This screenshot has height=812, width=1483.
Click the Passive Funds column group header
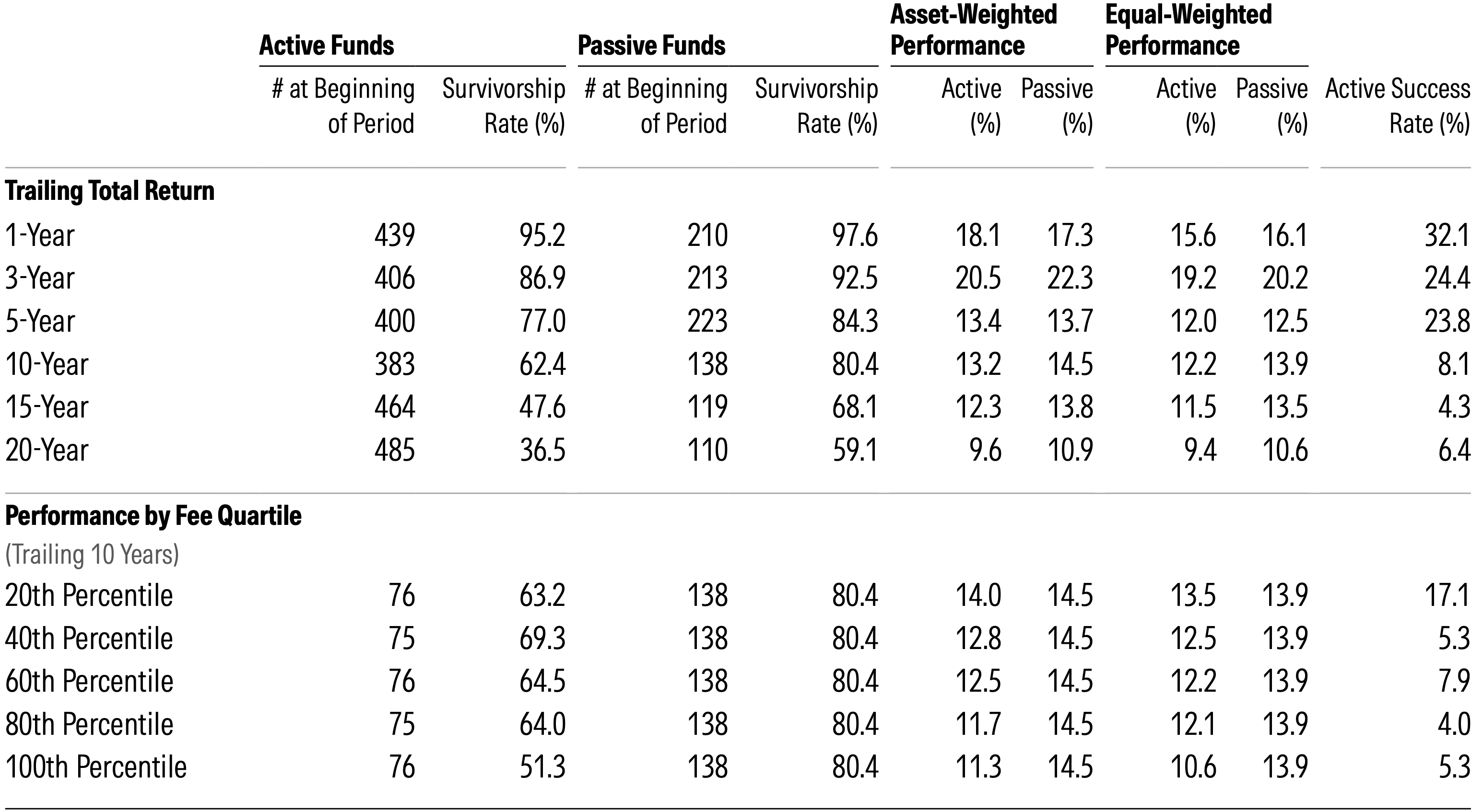(651, 46)
